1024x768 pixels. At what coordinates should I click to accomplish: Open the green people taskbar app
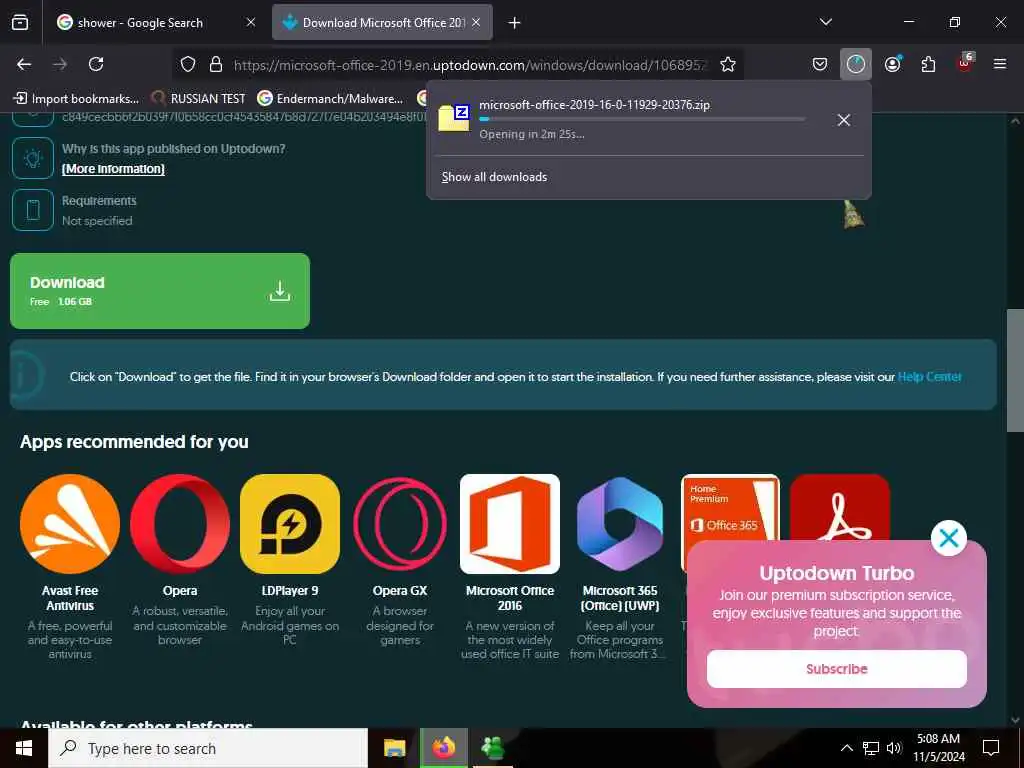click(x=492, y=748)
